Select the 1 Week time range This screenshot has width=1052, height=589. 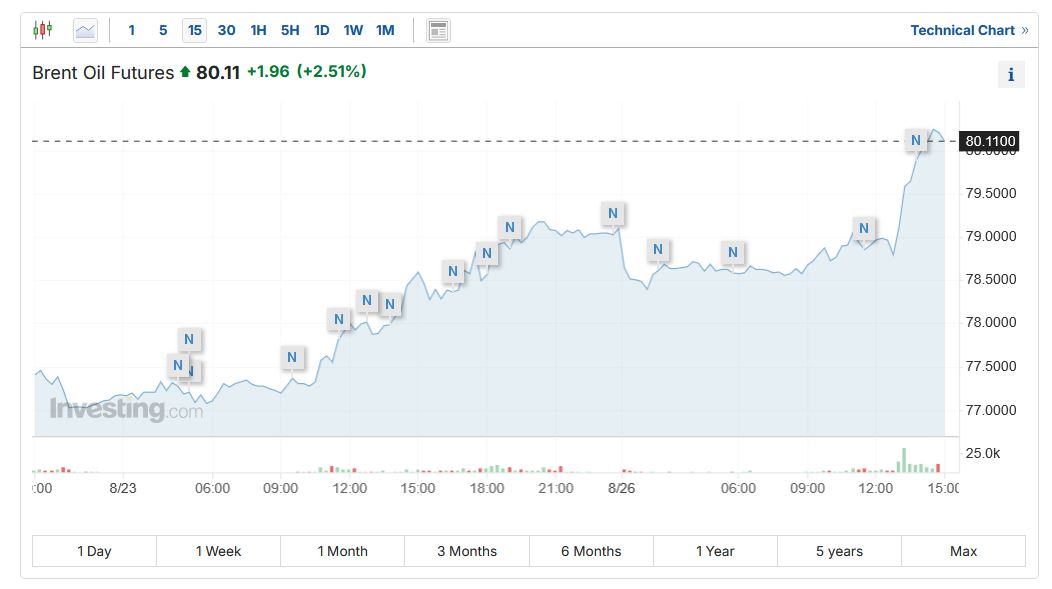218,551
